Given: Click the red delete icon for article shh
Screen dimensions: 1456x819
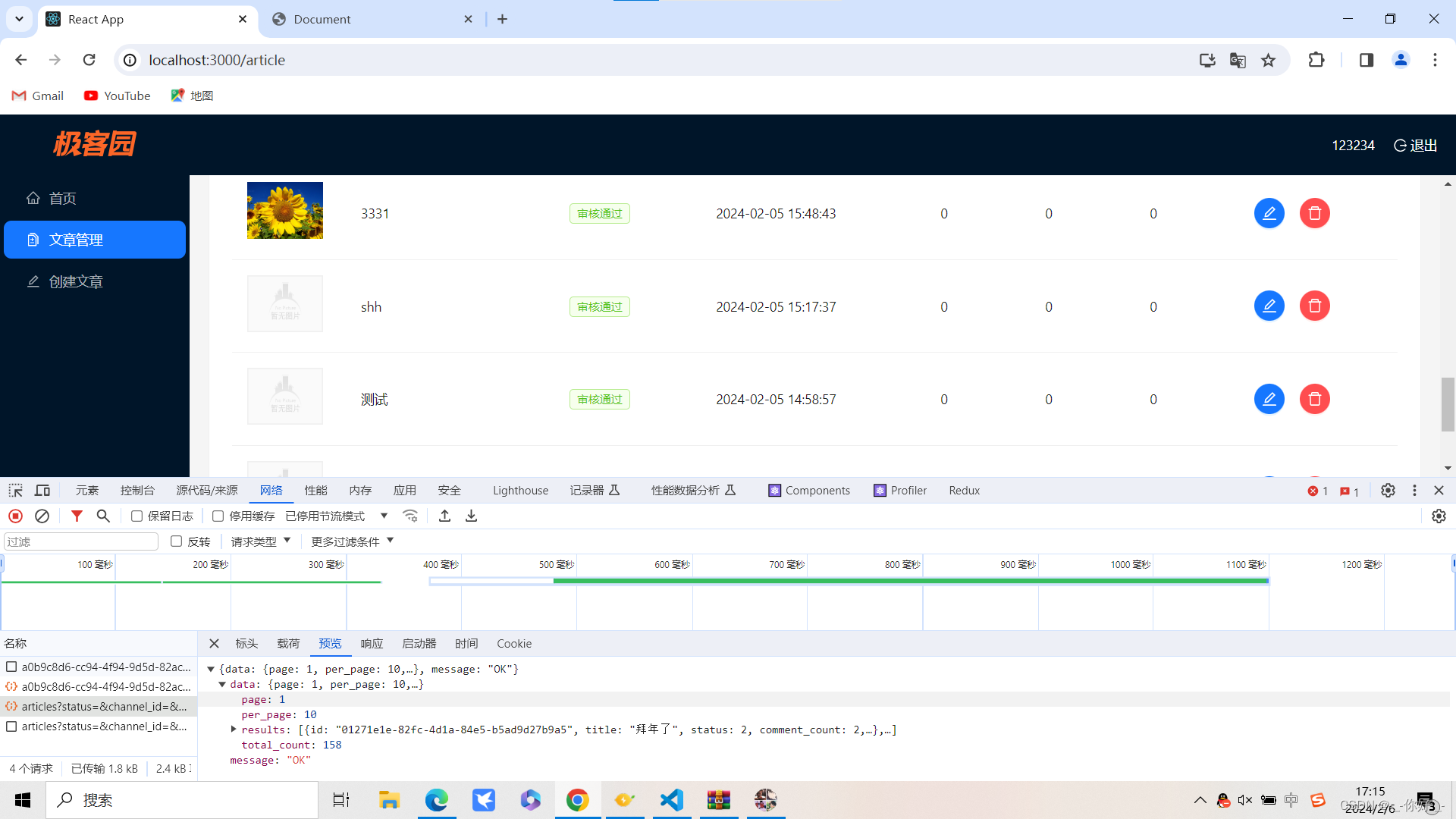Looking at the screenshot, I should click(1314, 306).
